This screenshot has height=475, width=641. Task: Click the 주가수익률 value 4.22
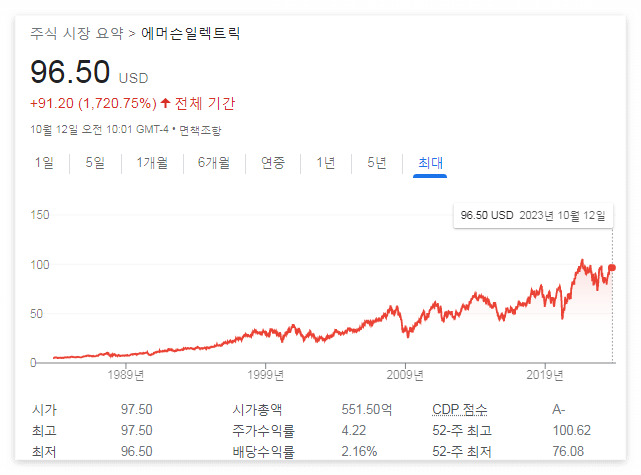point(354,430)
